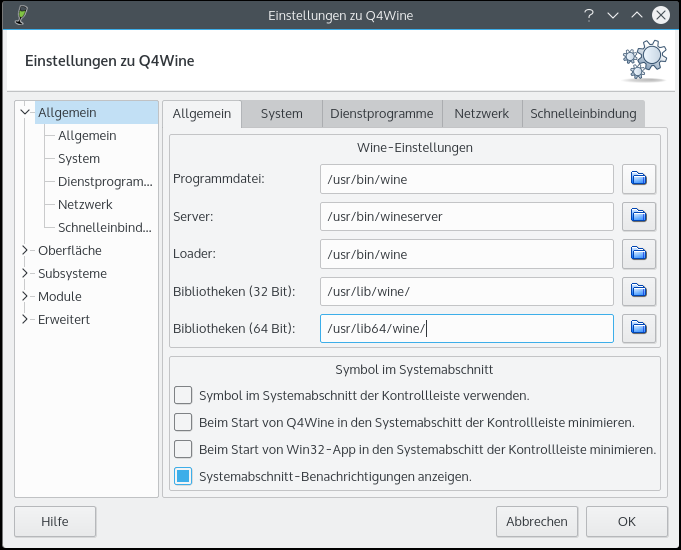The image size is (681, 550).
Task: Click the gears settings icon in header
Action: 643,61
